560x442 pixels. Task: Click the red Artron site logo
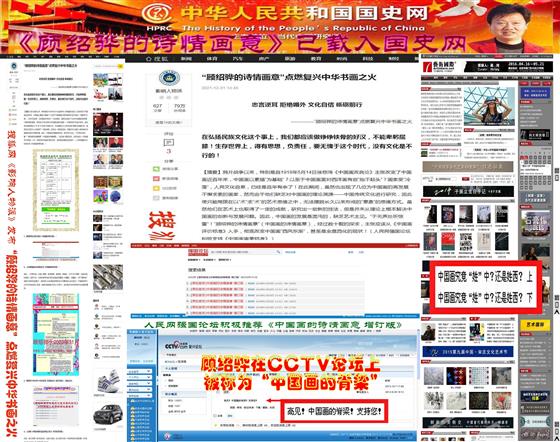[439, 66]
